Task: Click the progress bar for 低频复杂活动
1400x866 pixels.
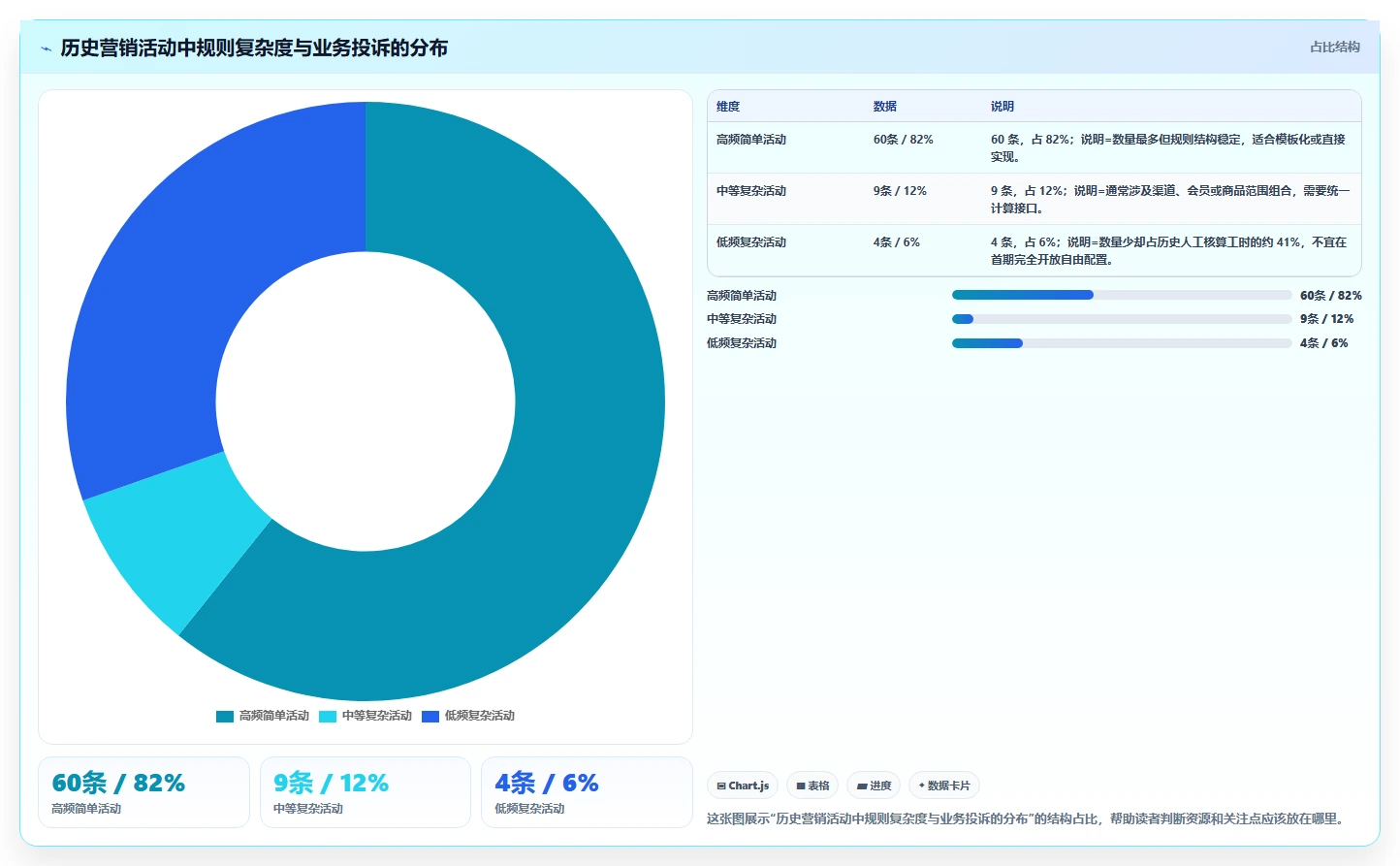Action: tap(1122, 343)
